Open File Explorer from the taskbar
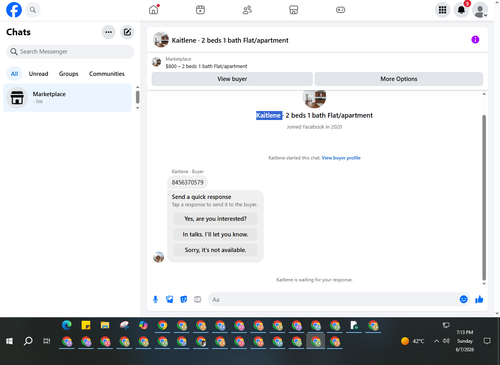 105,325
